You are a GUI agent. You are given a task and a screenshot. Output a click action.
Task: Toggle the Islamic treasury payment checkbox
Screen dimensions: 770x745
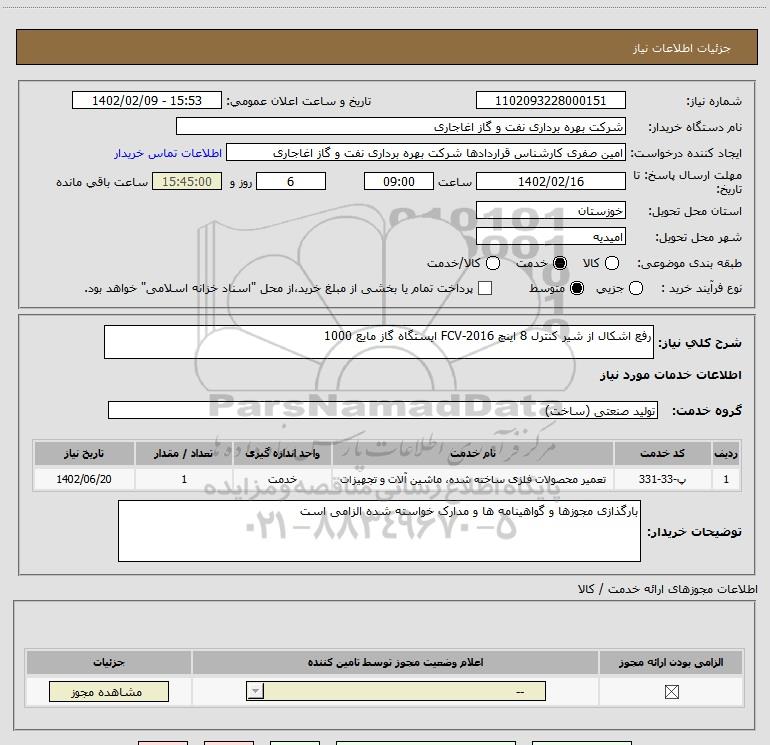pyautogui.click(x=485, y=288)
